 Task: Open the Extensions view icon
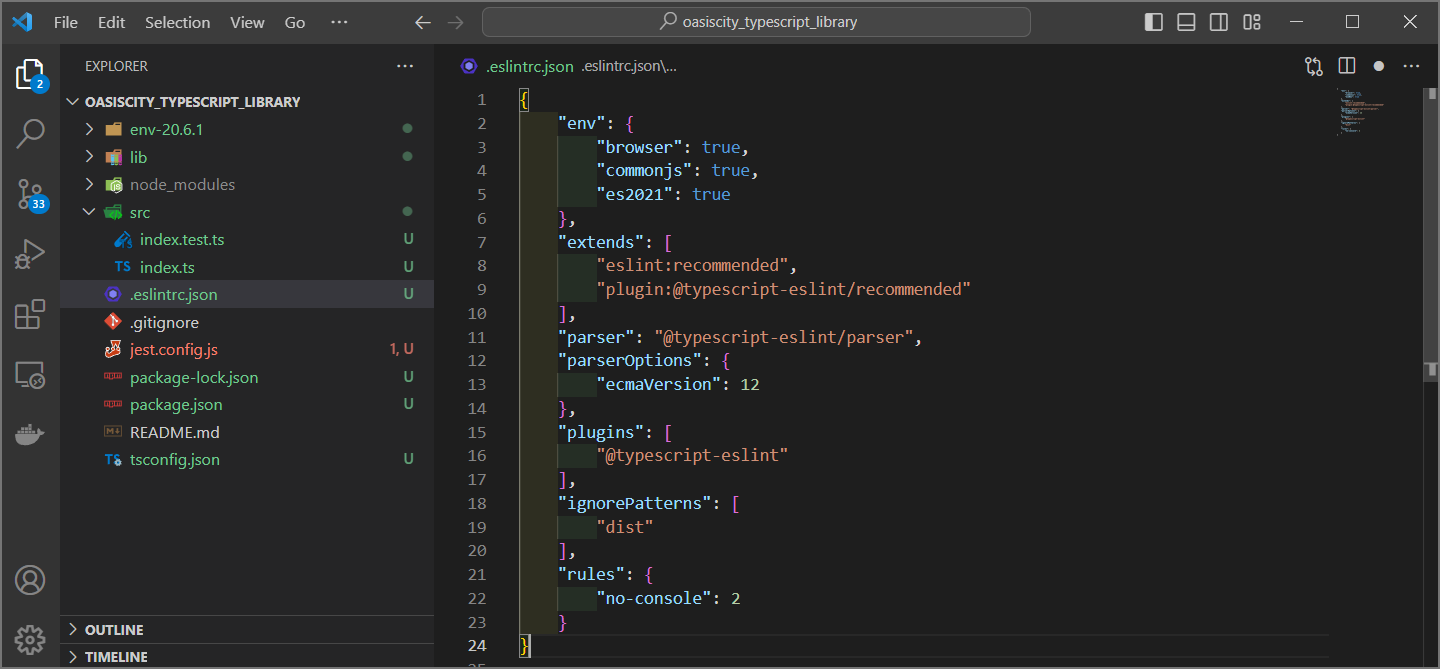point(30,314)
